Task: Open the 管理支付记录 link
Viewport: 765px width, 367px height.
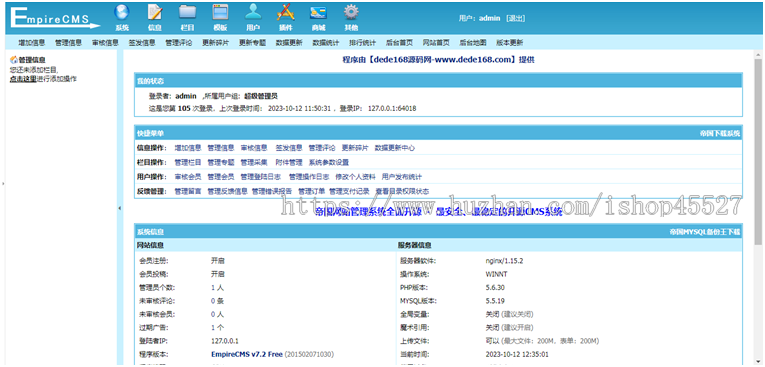Action: click(x=349, y=191)
